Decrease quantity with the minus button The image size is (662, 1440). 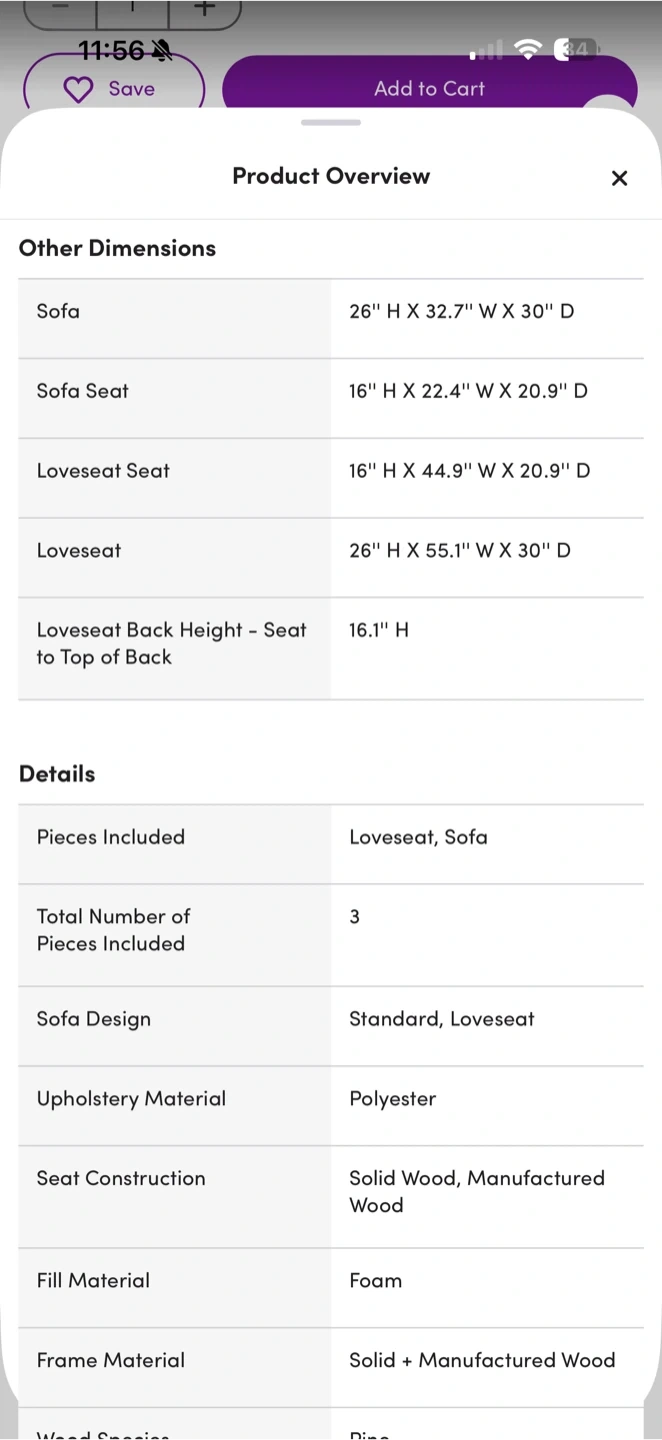60,8
